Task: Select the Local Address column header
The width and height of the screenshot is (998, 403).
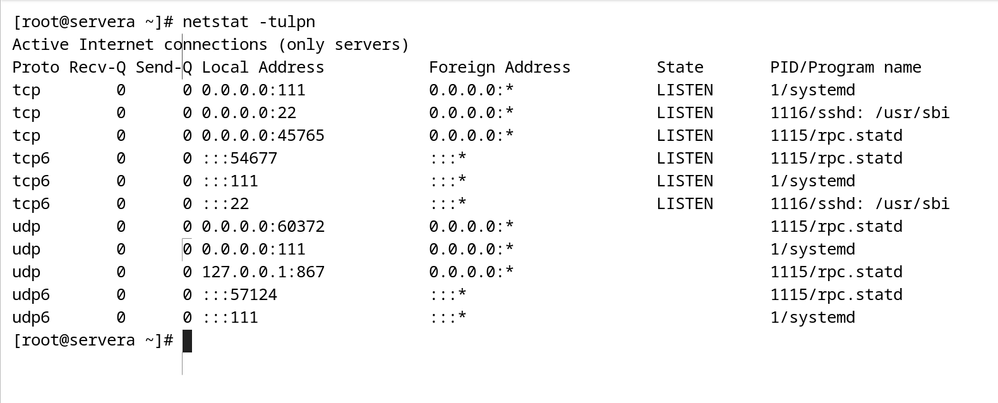Action: coord(263,67)
